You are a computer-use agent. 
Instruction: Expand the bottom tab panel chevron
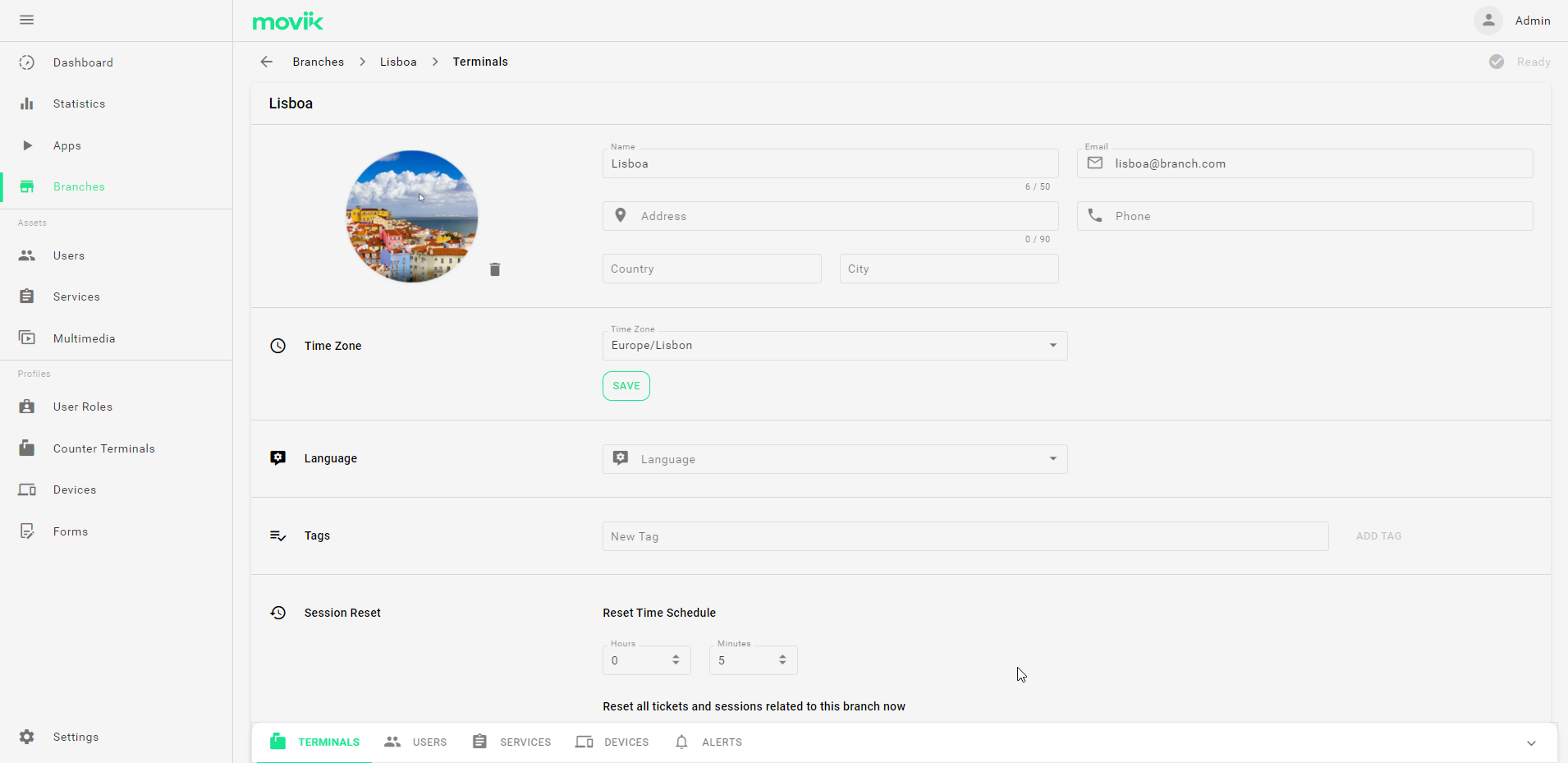(1531, 742)
